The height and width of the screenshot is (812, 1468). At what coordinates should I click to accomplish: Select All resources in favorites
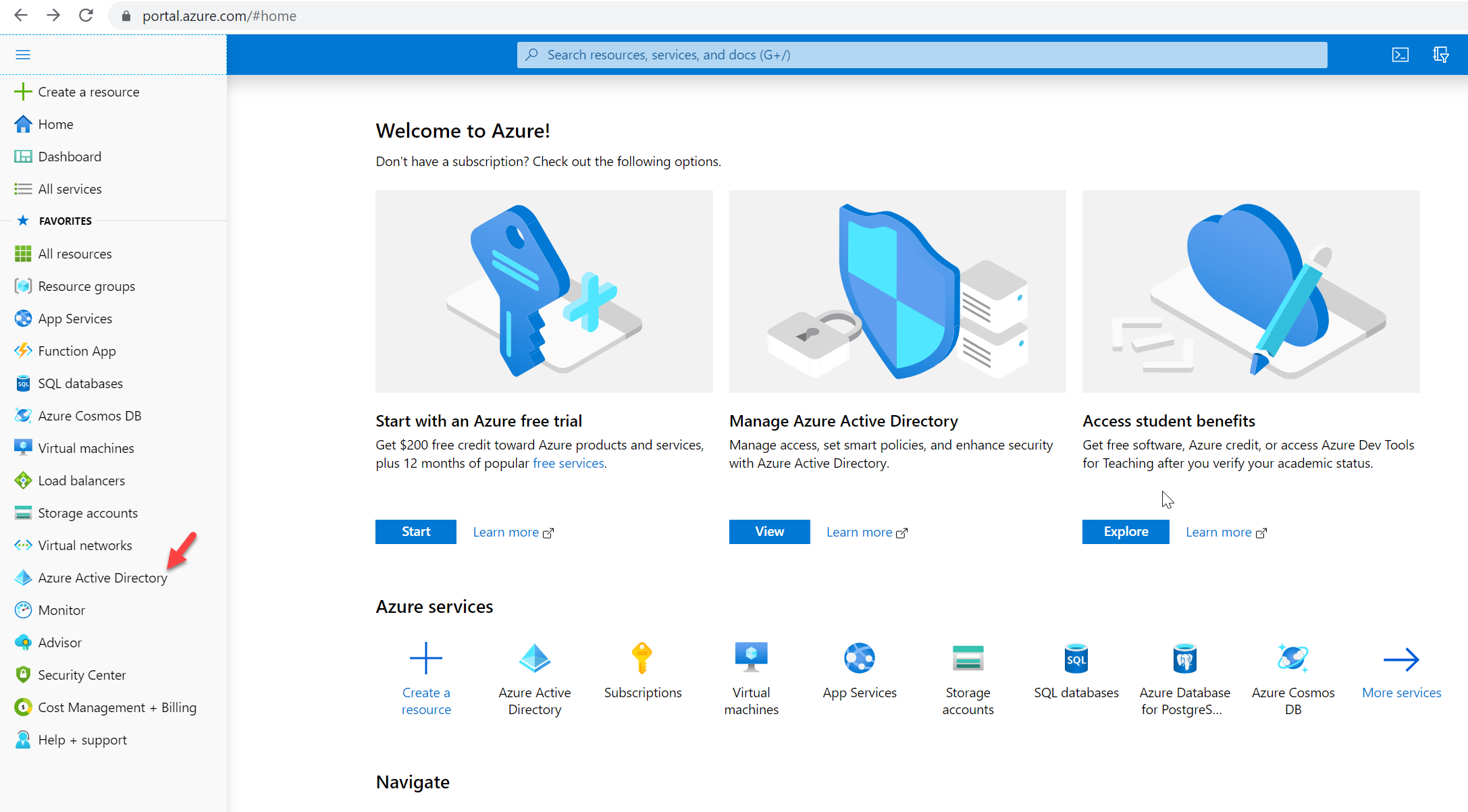click(x=74, y=254)
